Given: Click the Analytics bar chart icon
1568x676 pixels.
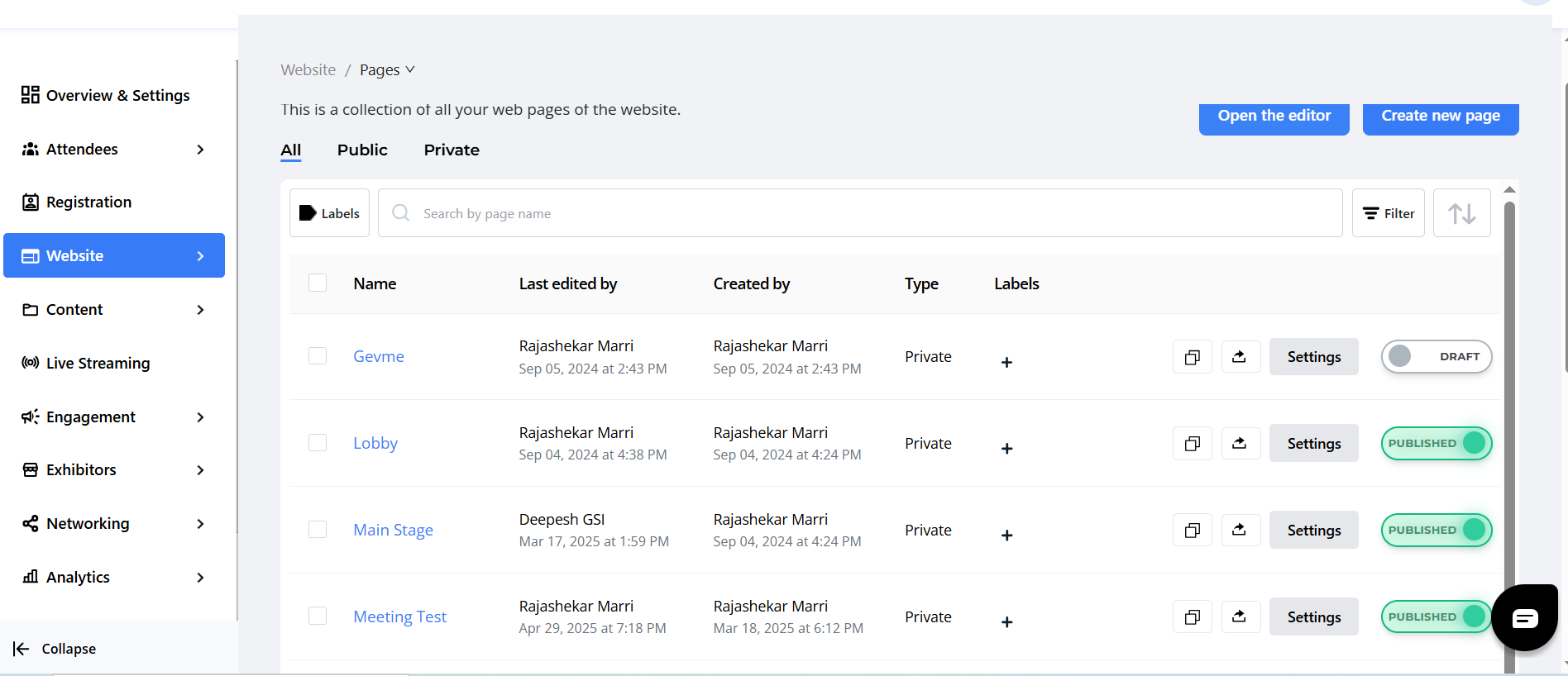Looking at the screenshot, I should tap(31, 577).
